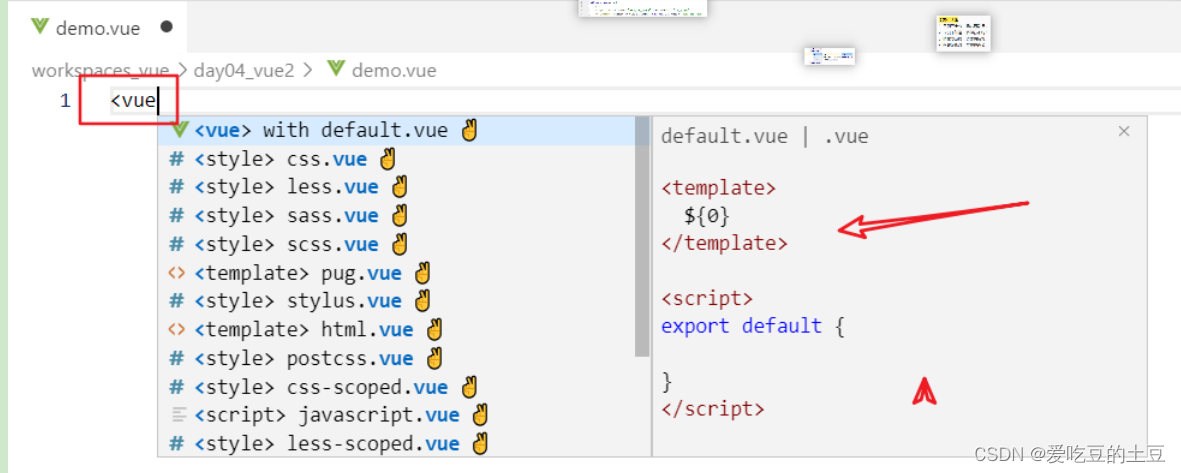The image size is (1181, 473).
Task: Select the demo.vue editor tab
Action: (97, 27)
